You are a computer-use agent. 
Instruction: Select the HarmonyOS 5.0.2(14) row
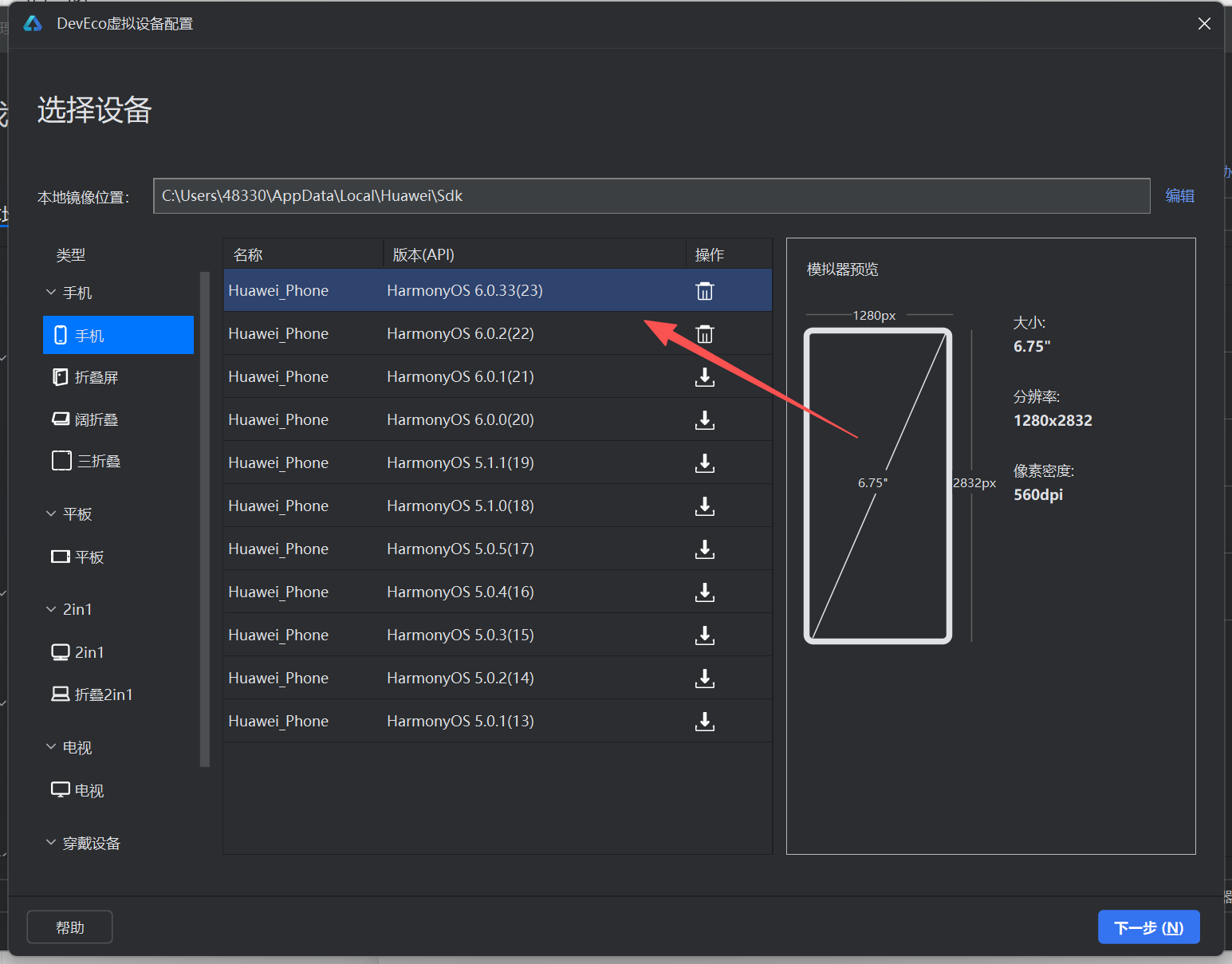click(498, 678)
